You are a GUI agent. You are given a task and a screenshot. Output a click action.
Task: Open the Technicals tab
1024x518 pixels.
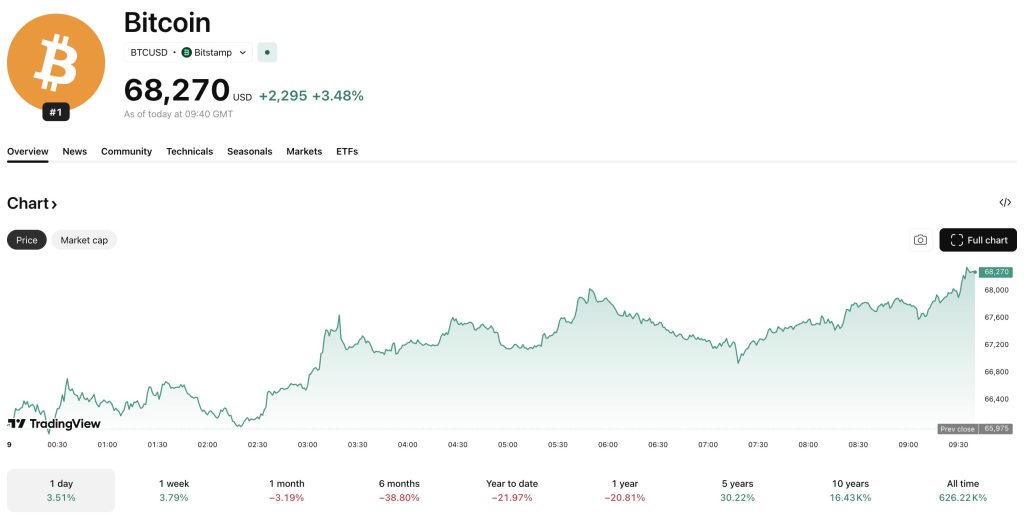click(x=189, y=151)
